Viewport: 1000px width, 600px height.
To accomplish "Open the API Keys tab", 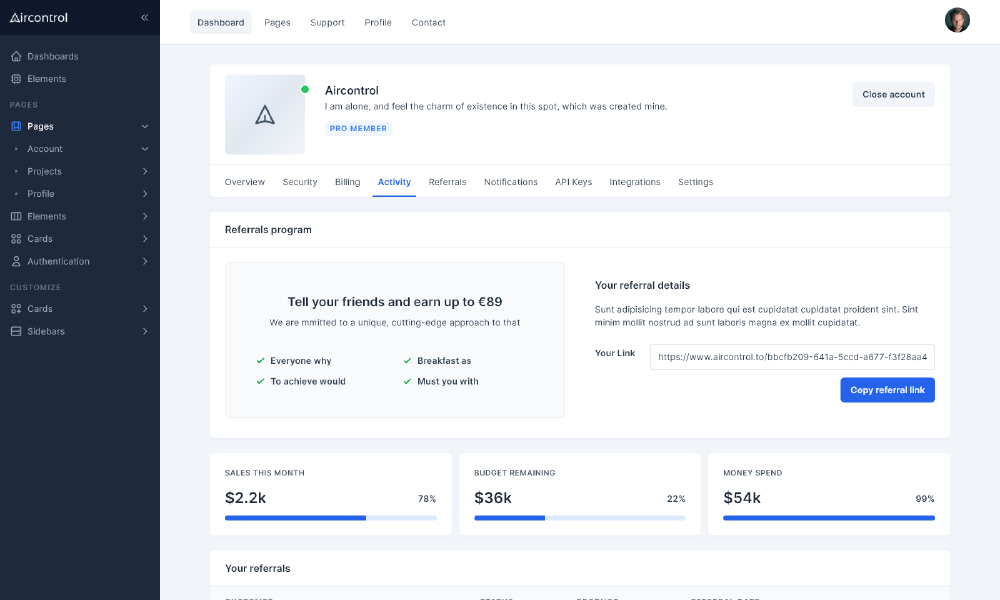I will tap(573, 182).
